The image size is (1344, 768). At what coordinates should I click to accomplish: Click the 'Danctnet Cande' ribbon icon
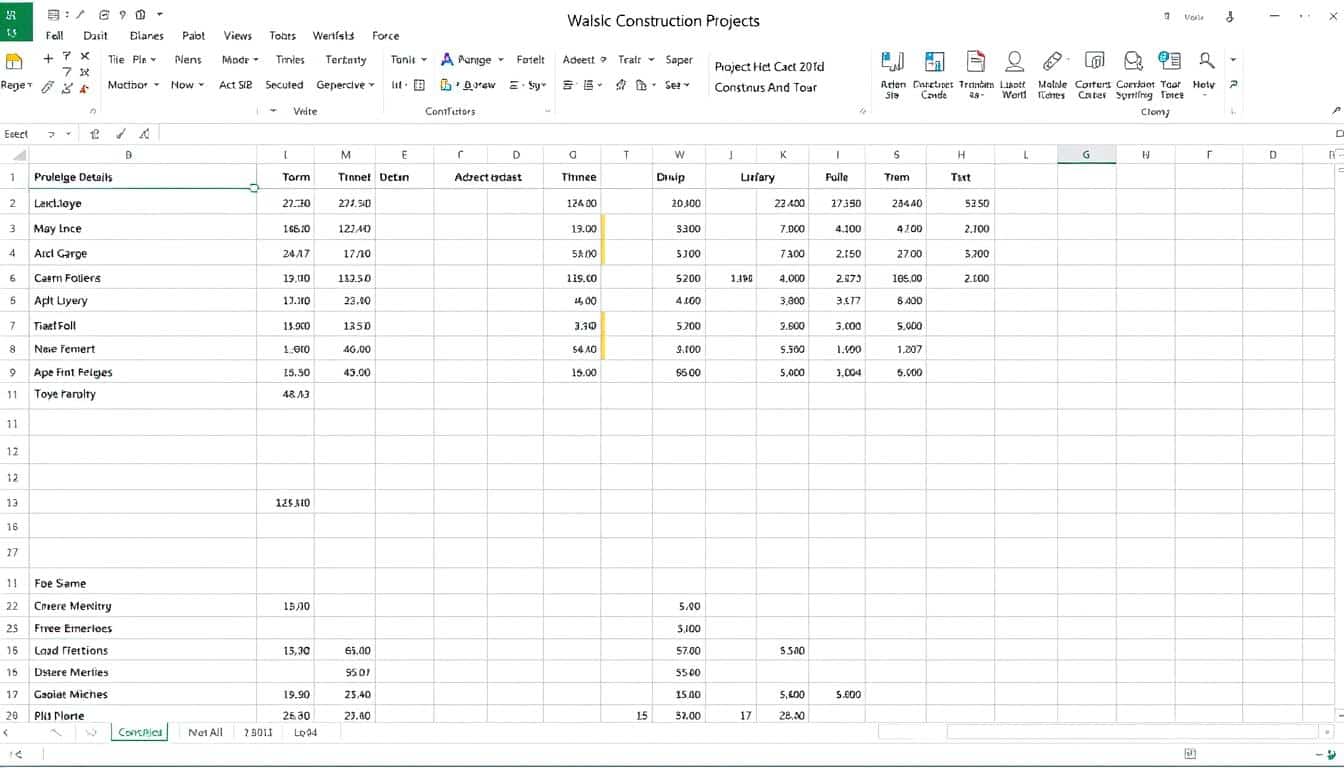[x=934, y=63]
